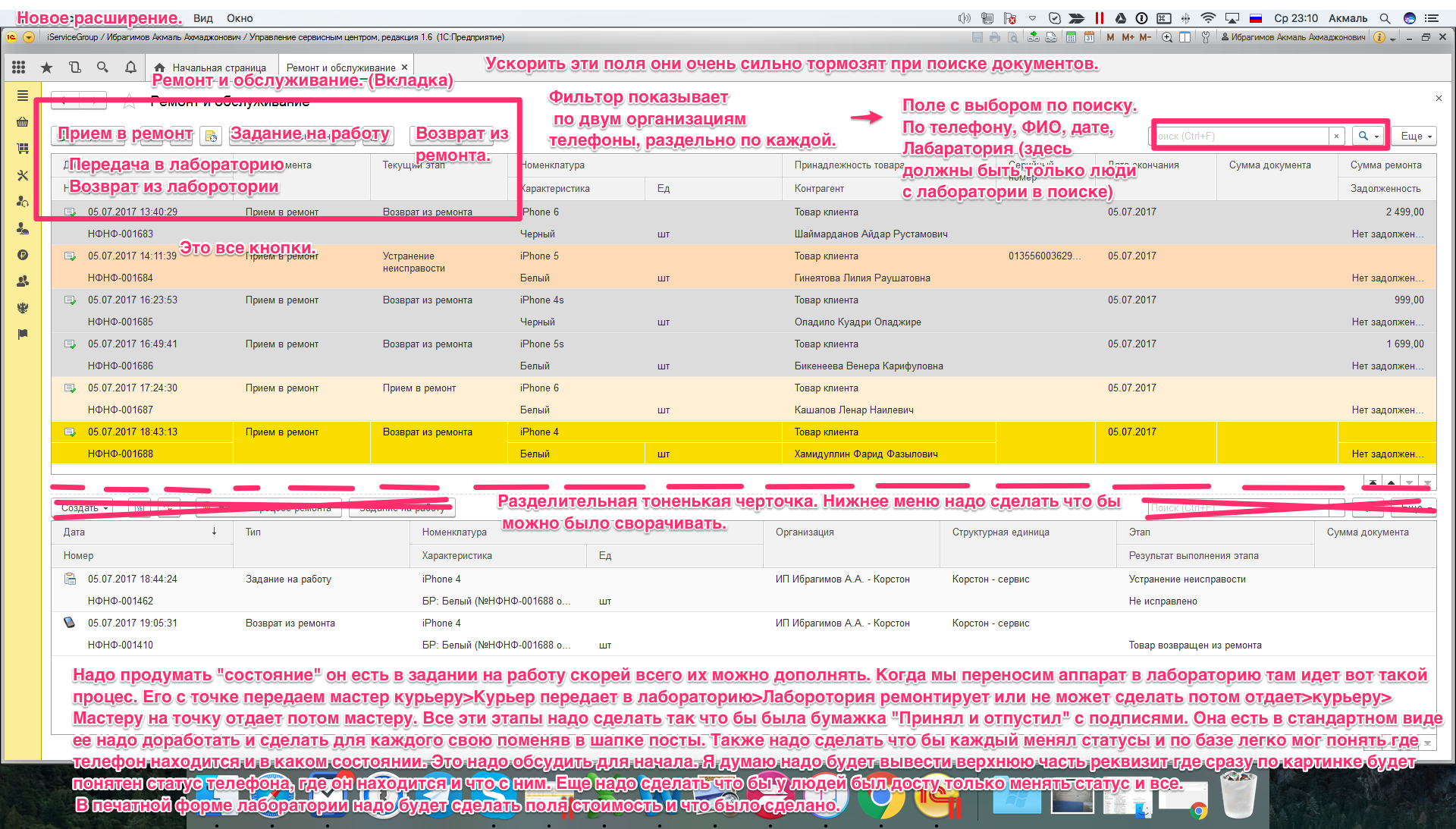Open the history icon in the tools panel
This screenshot has height=829, width=1456.
coord(74,68)
